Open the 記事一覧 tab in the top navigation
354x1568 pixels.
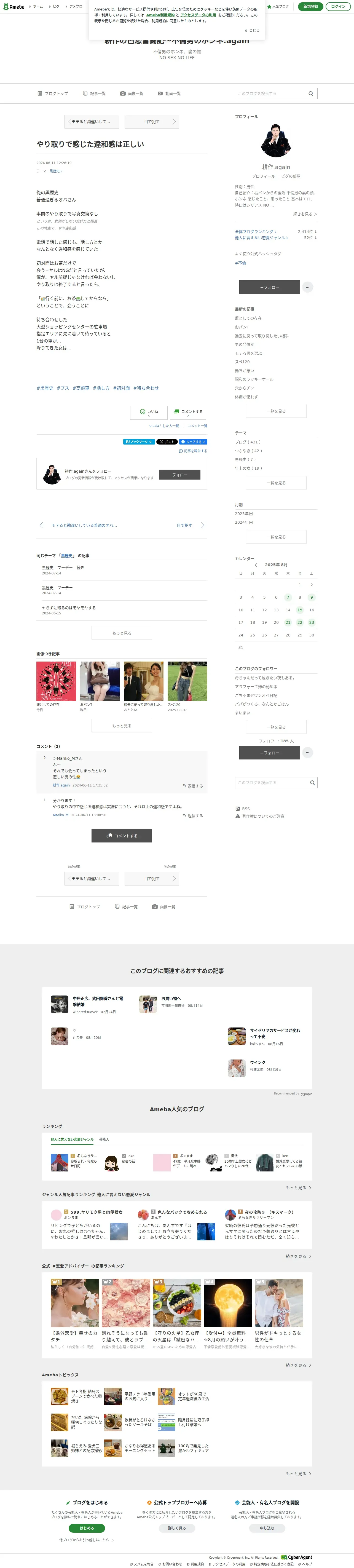tap(94, 94)
